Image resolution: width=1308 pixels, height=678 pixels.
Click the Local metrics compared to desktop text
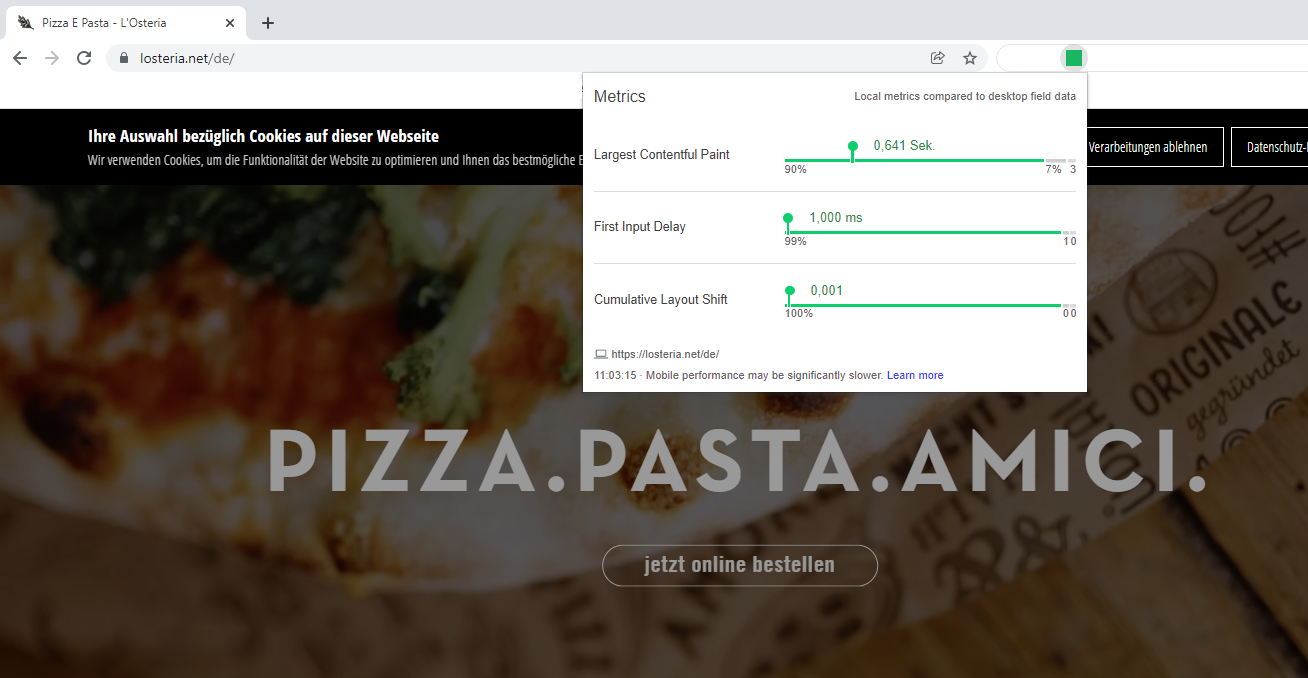(x=965, y=96)
